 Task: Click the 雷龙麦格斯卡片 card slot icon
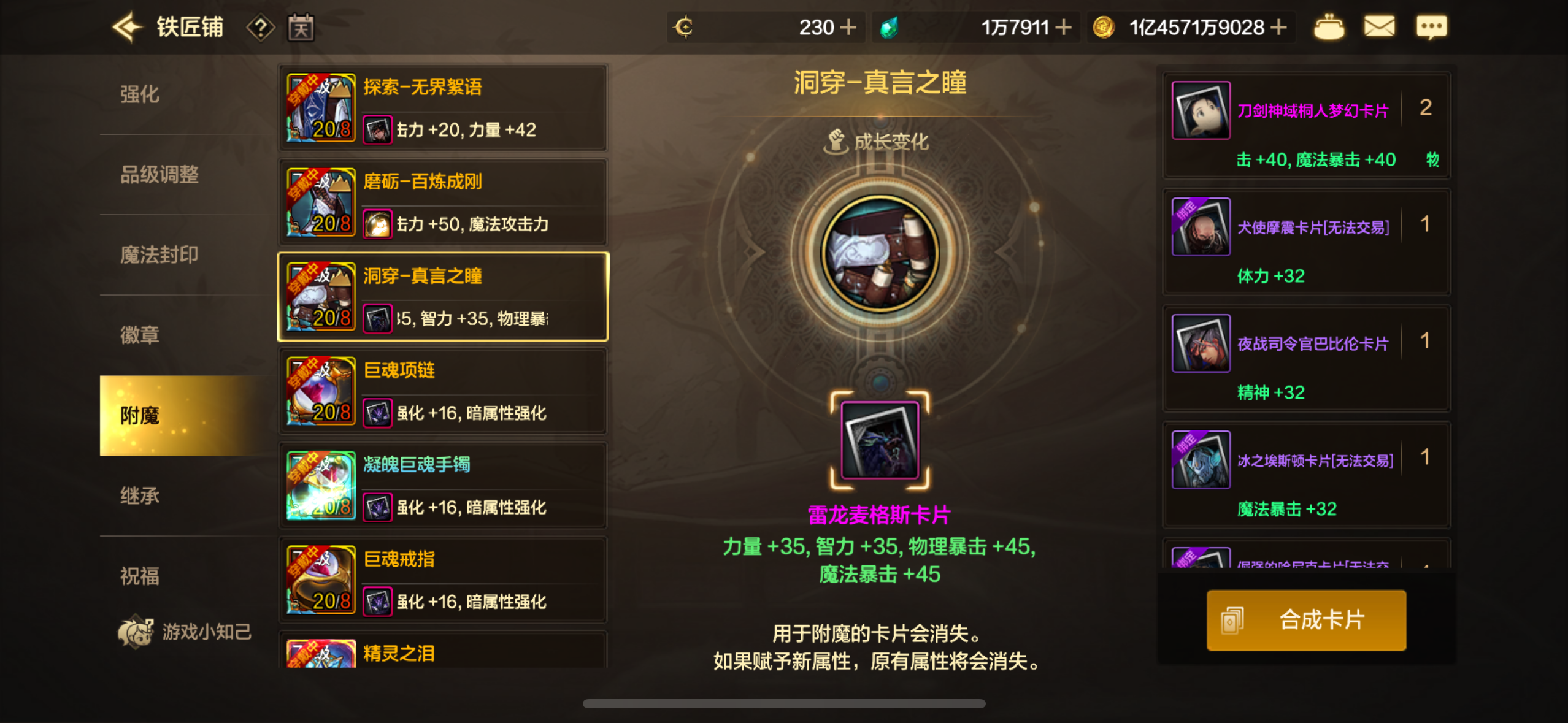(x=880, y=440)
